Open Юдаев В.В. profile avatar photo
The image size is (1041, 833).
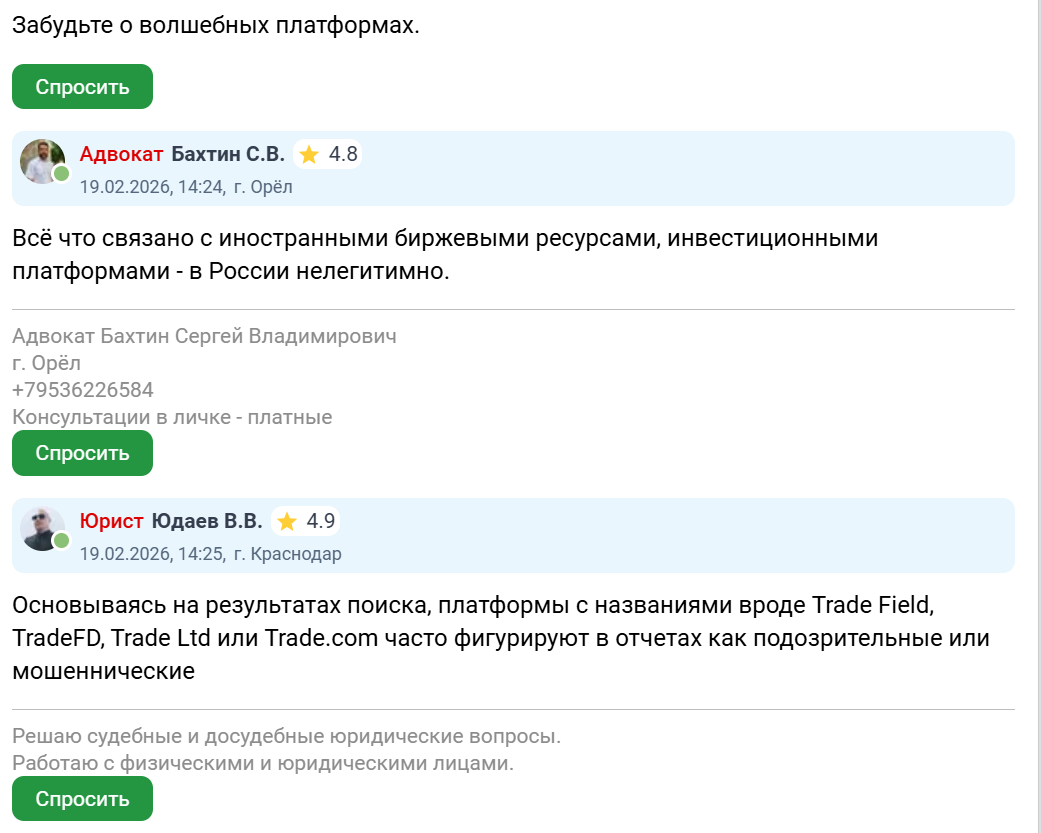pyautogui.click(x=42, y=528)
